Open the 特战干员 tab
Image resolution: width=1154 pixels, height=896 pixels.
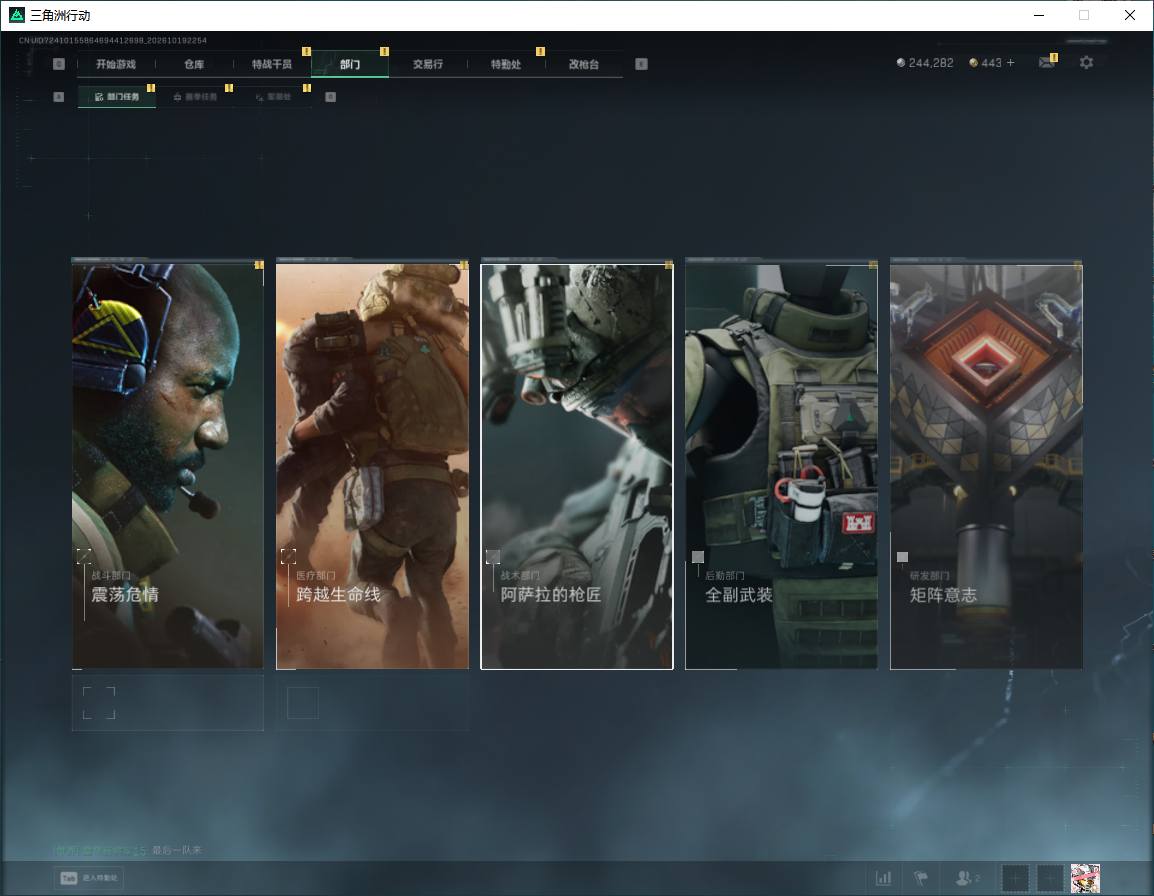(x=272, y=64)
